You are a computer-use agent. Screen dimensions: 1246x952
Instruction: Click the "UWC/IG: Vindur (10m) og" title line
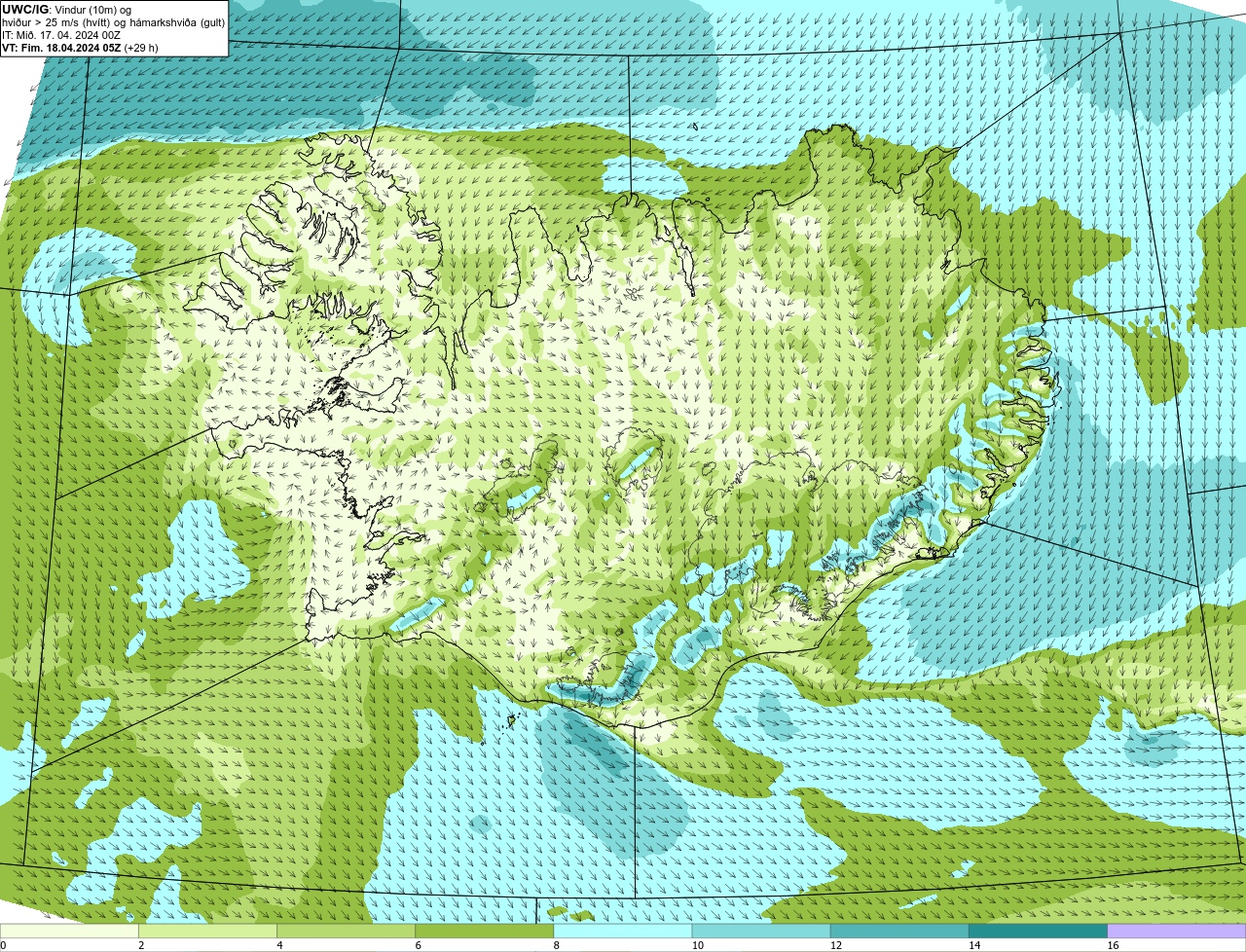[67, 10]
